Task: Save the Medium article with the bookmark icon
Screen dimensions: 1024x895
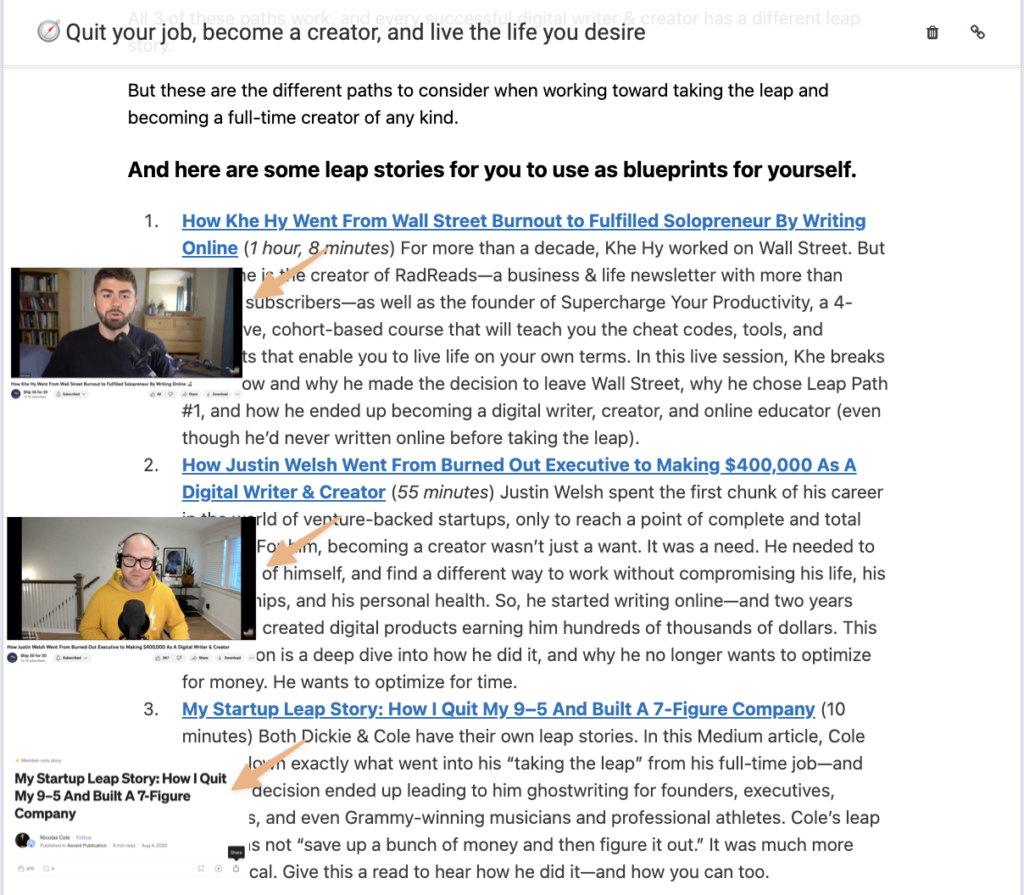Action: (201, 868)
